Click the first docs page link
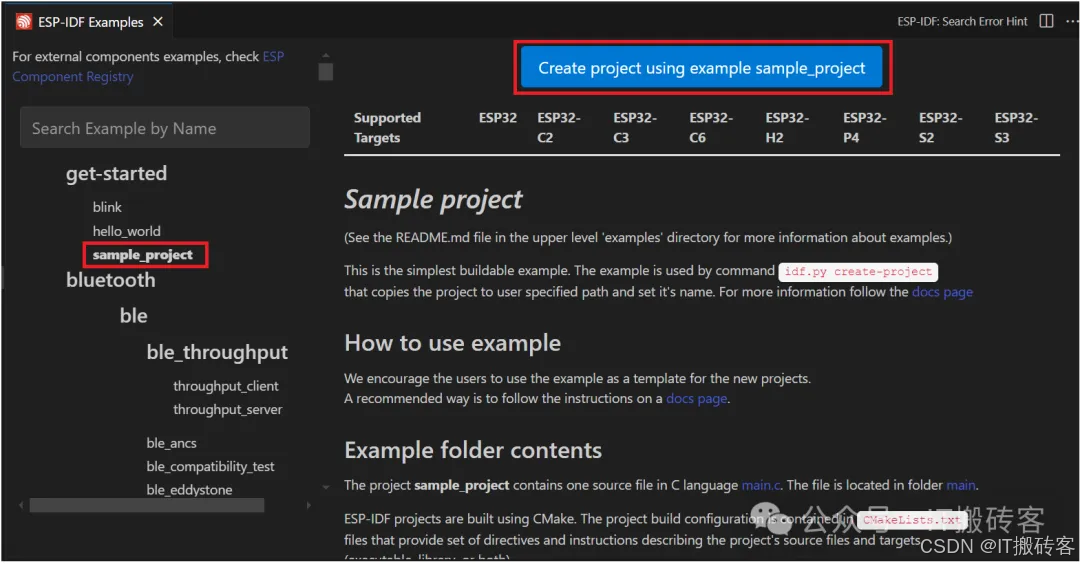This screenshot has width=1080, height=564. (942, 291)
